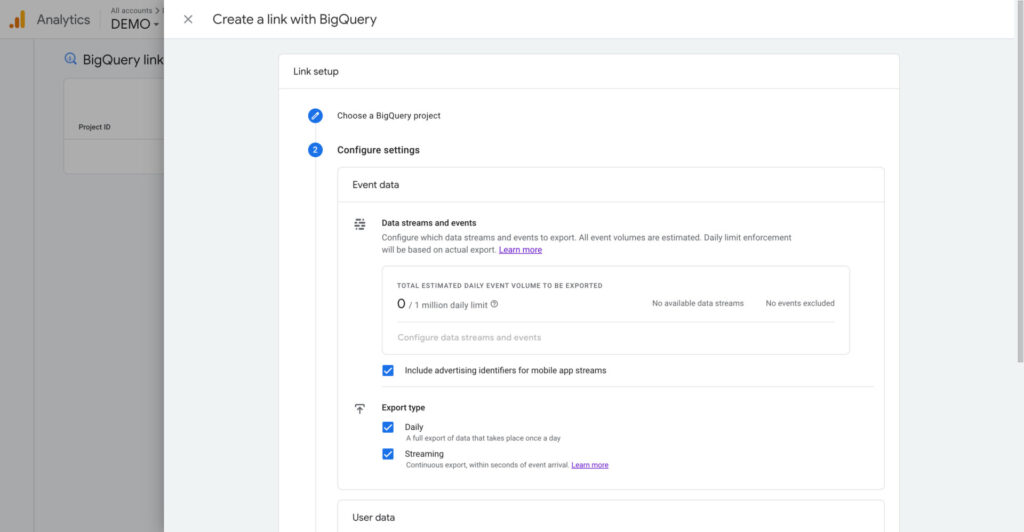Screen dimensions: 1024x532
Task: Click Configure data streams and events
Action: (469, 337)
